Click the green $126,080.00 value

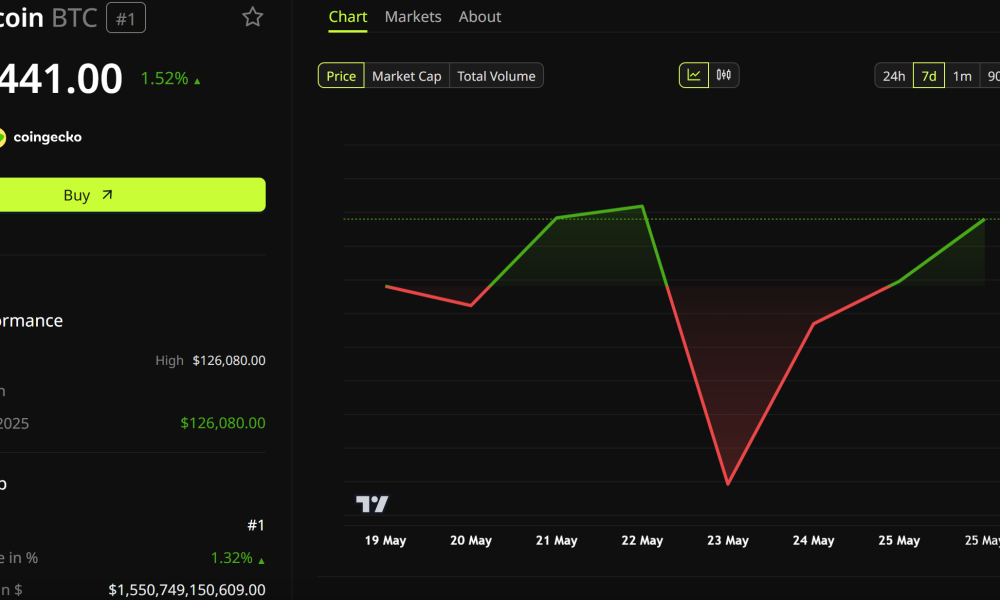pos(223,423)
